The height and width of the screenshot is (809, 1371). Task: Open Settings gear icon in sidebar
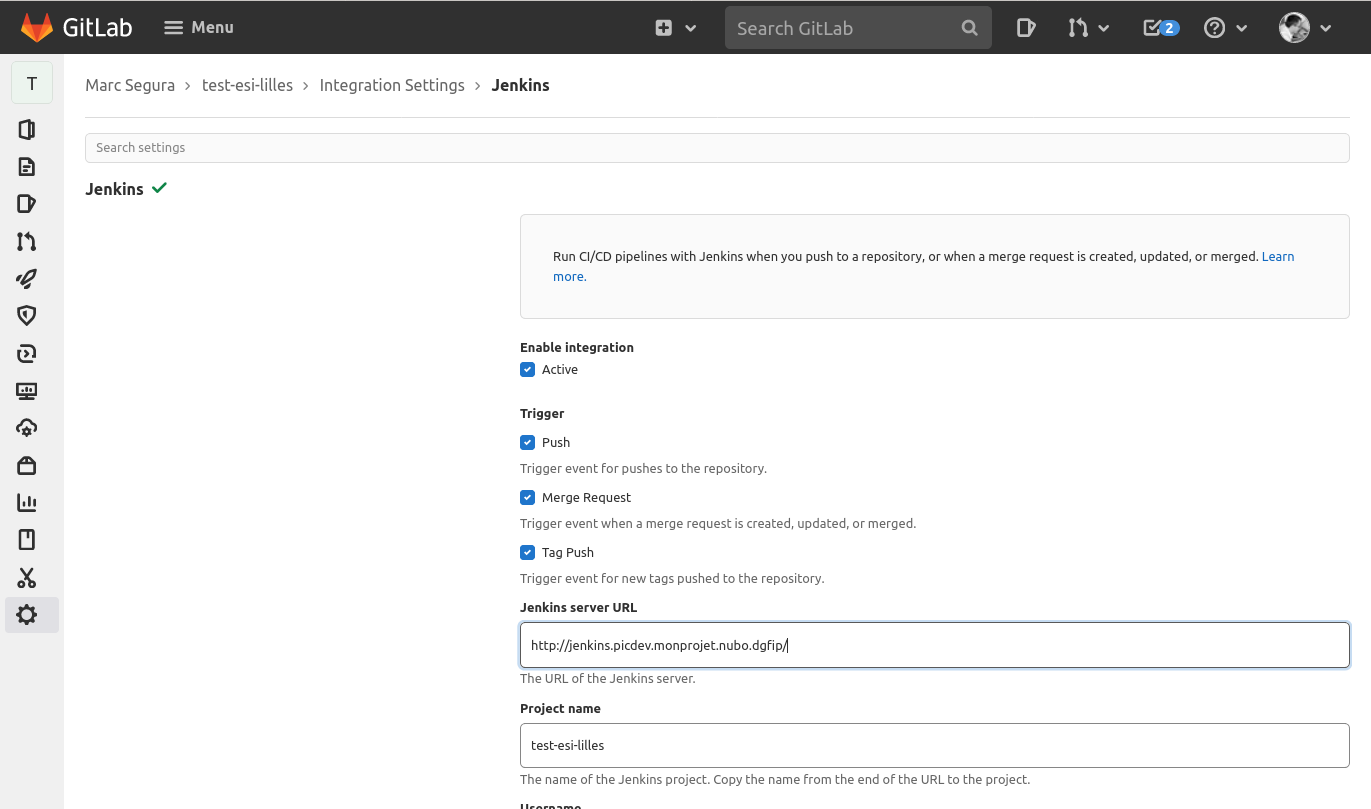tap(27, 615)
